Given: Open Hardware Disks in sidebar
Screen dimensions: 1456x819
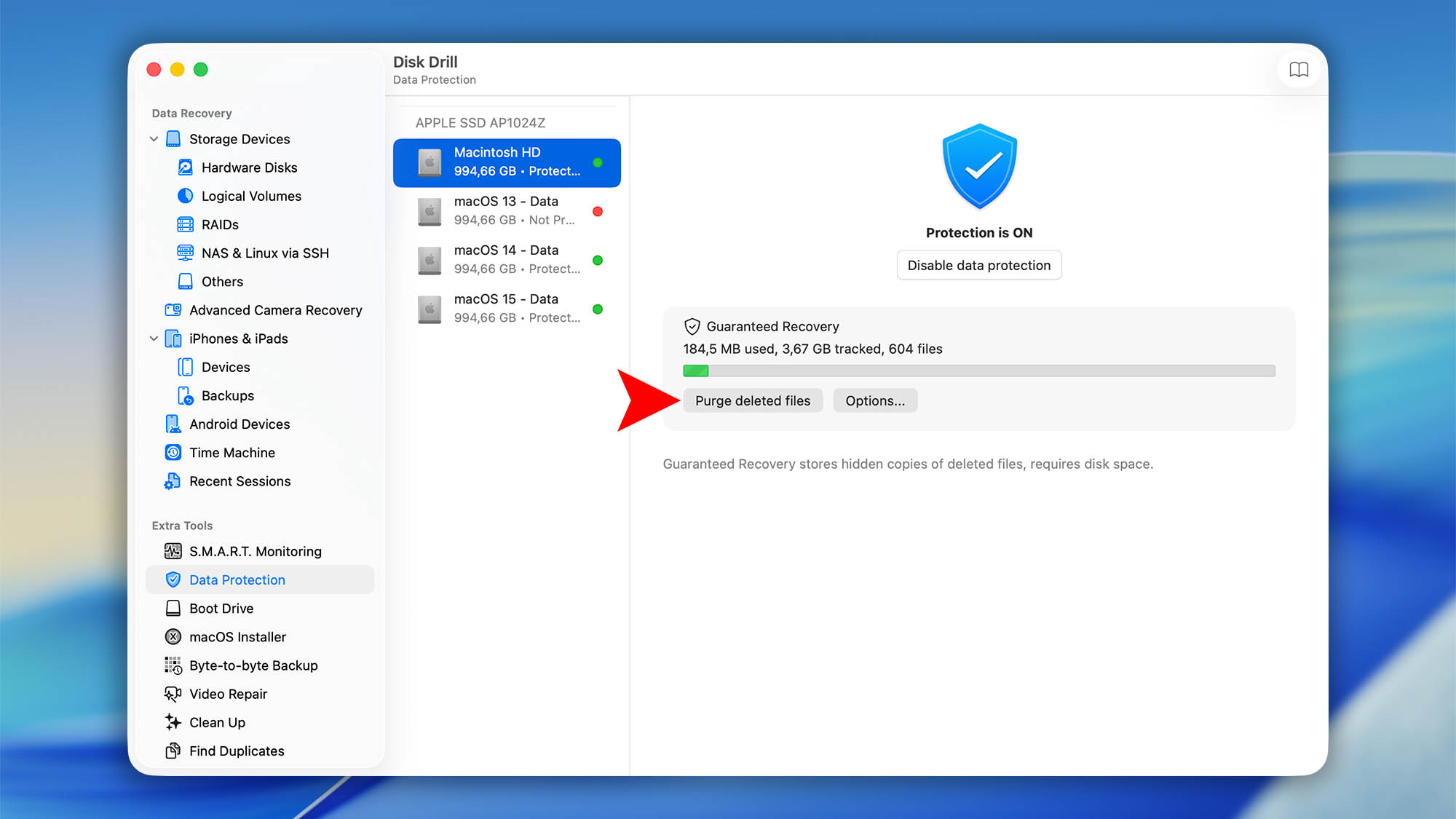Looking at the screenshot, I should point(249,167).
